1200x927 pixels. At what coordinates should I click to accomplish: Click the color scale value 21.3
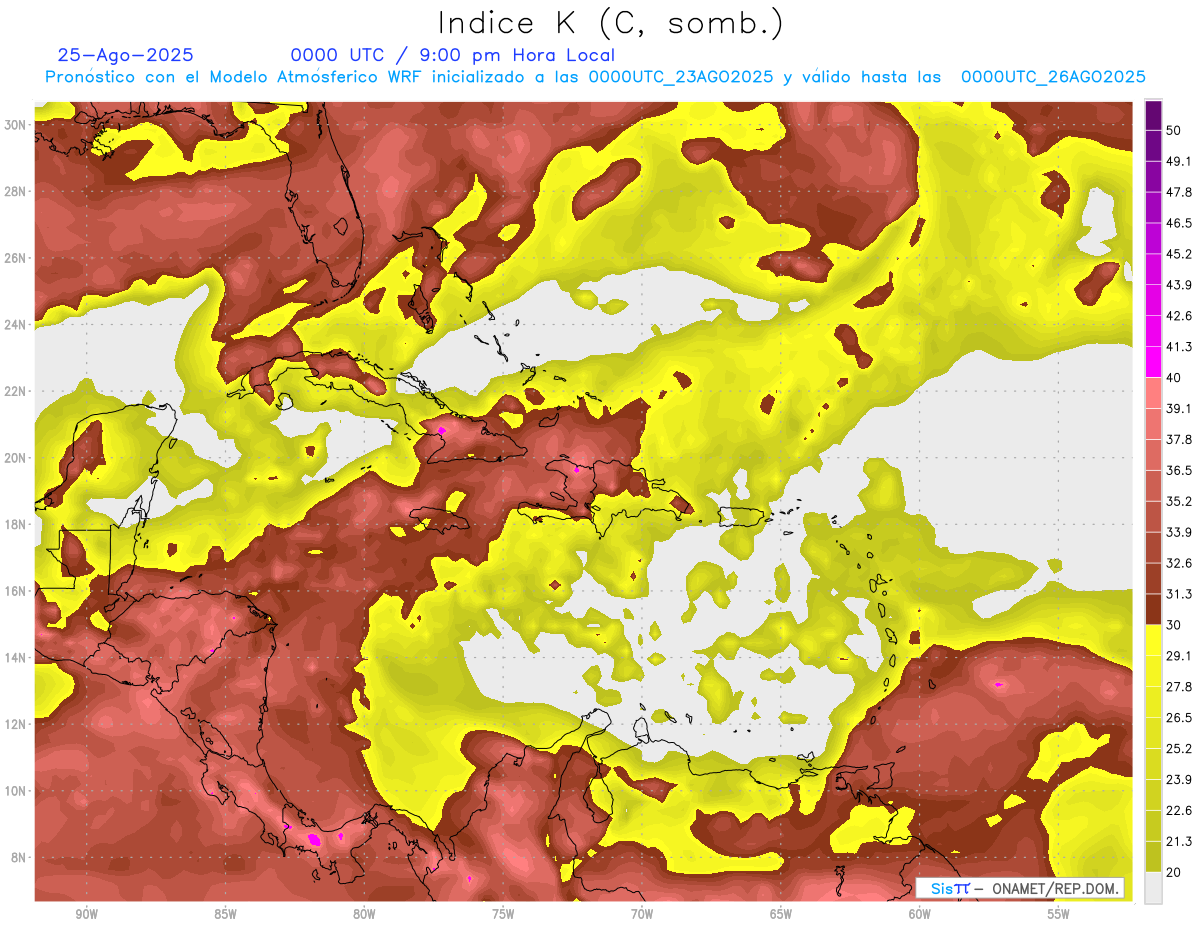1179,841
